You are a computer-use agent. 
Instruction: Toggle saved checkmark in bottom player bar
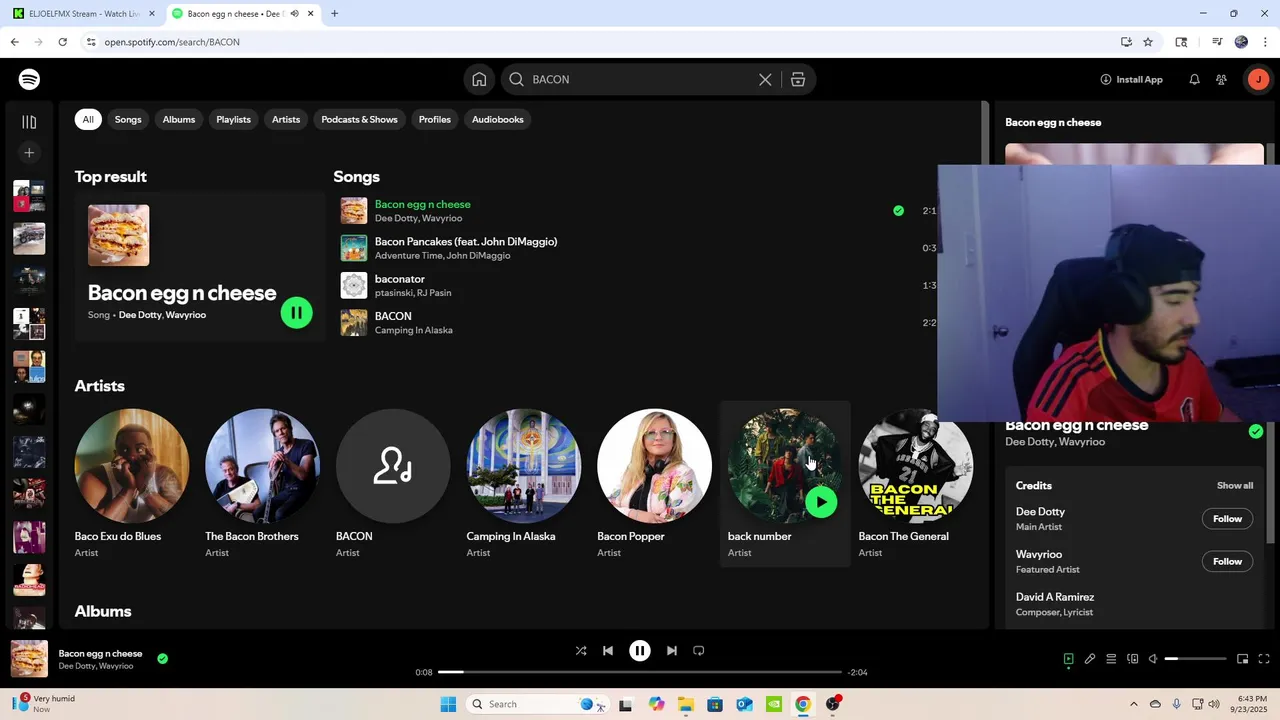[x=162, y=659]
